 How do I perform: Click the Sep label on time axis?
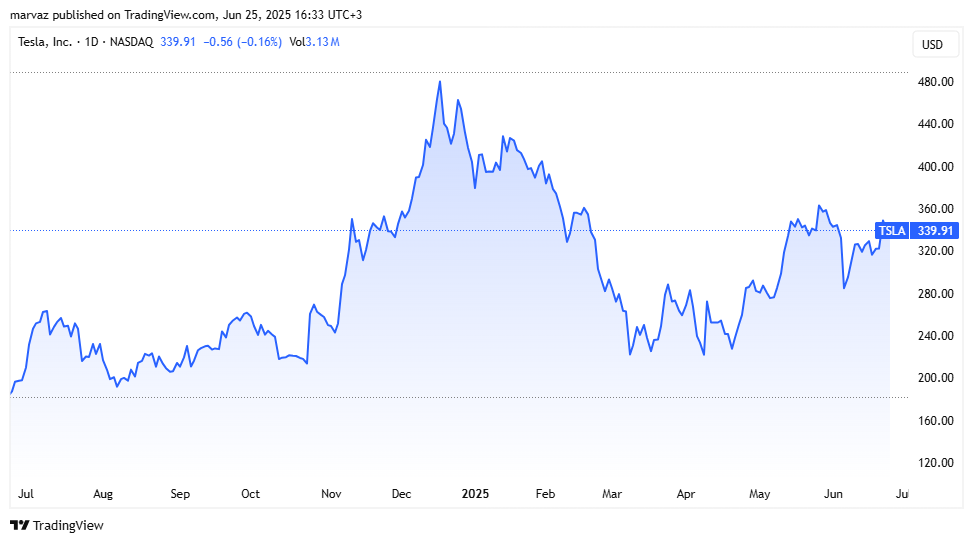point(180,494)
